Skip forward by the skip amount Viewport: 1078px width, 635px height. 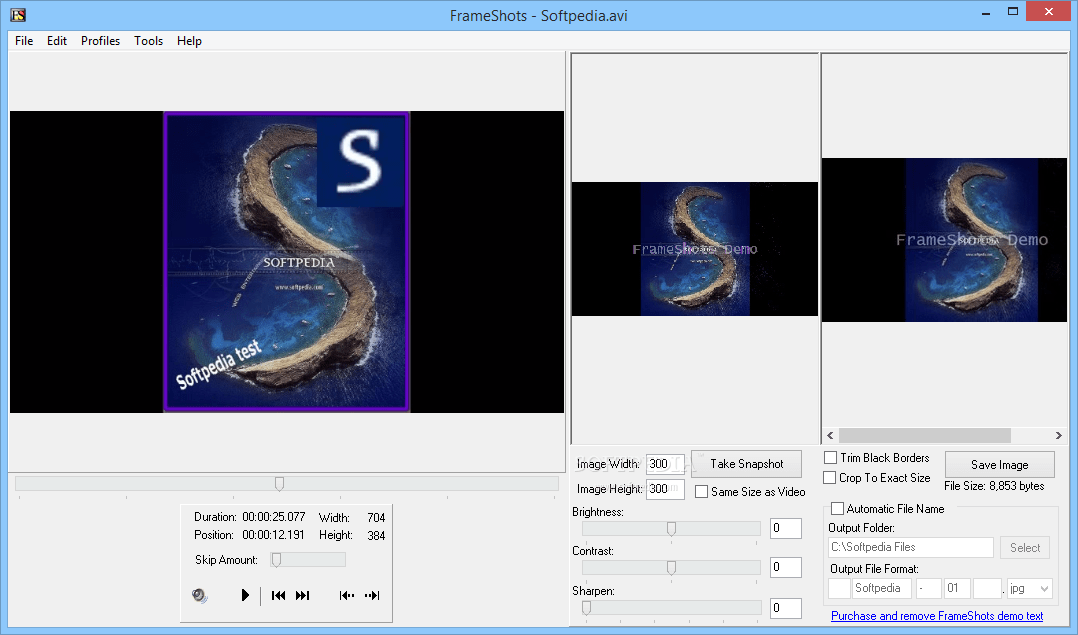[x=372, y=595]
